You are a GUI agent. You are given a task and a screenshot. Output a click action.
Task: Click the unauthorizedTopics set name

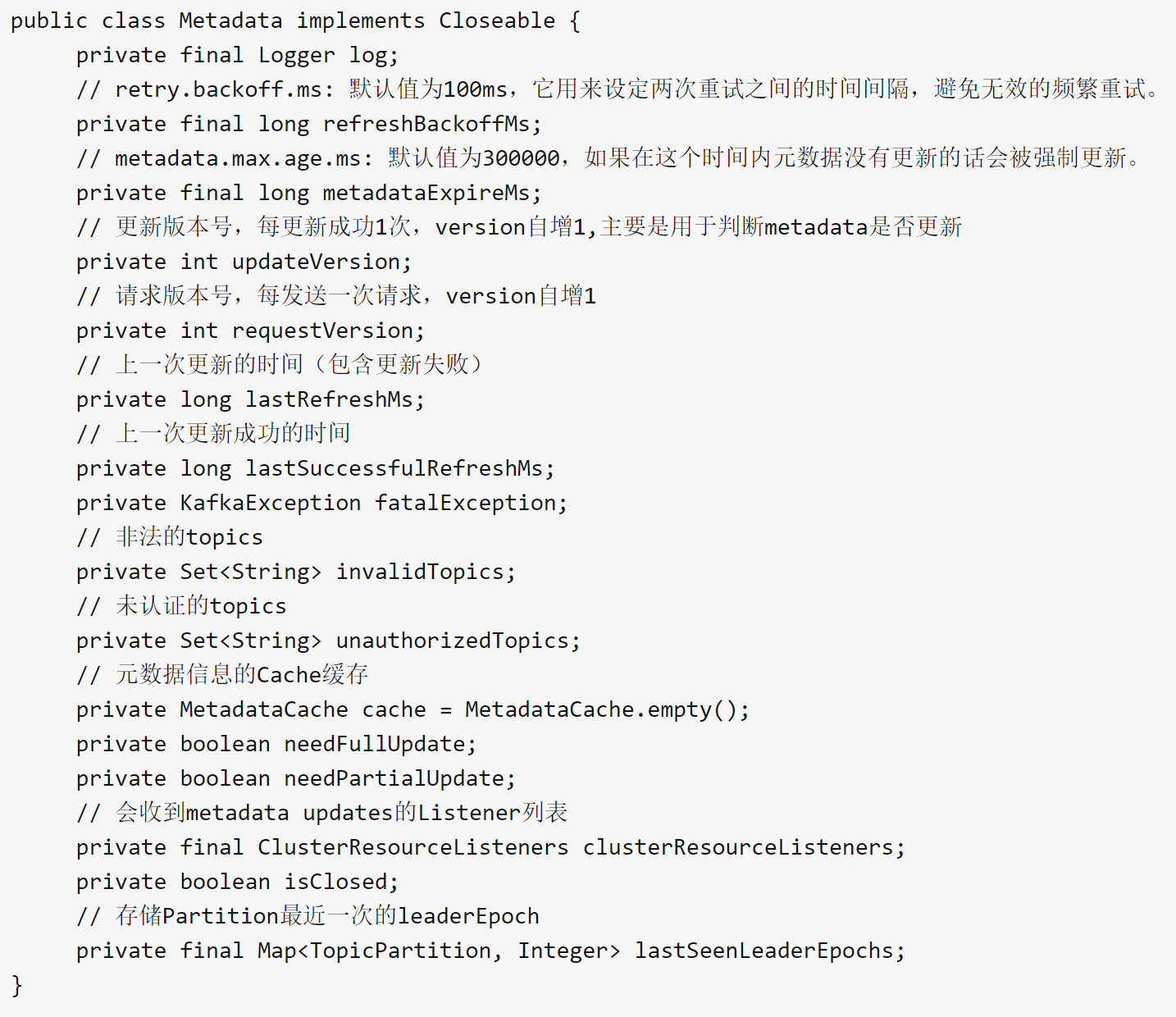coord(453,641)
